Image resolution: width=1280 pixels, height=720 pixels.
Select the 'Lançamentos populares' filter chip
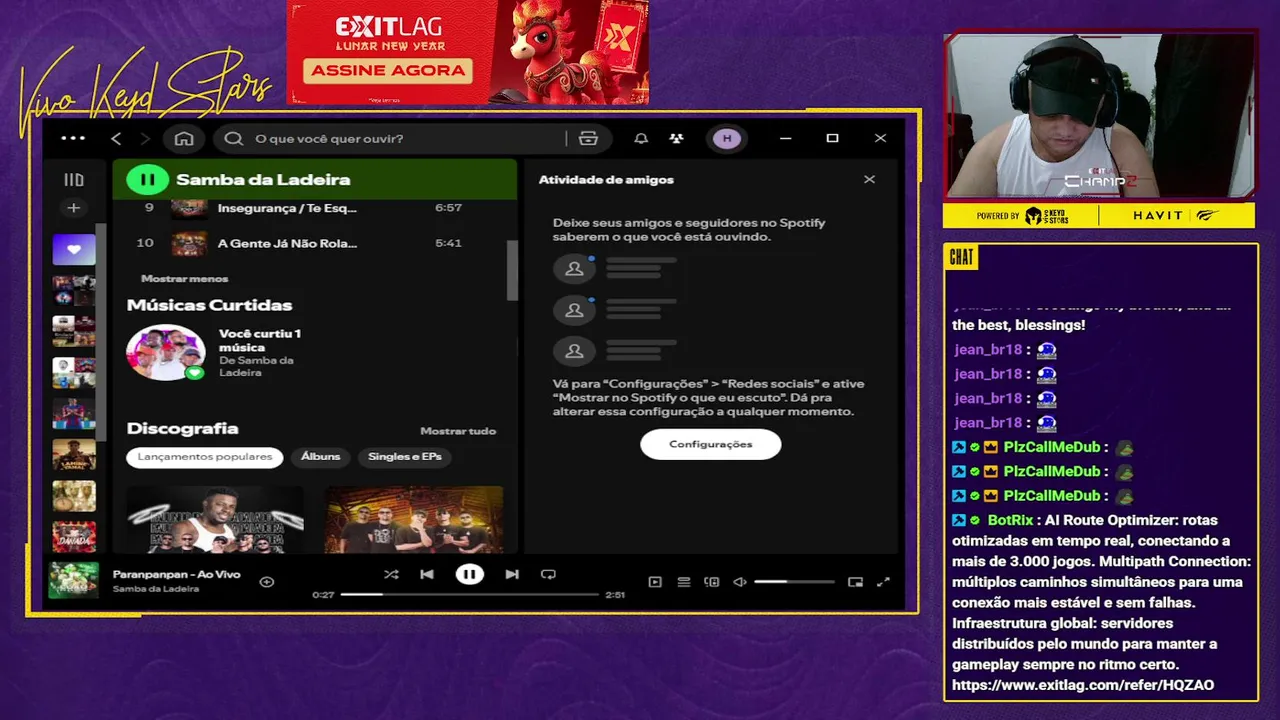[205, 457]
